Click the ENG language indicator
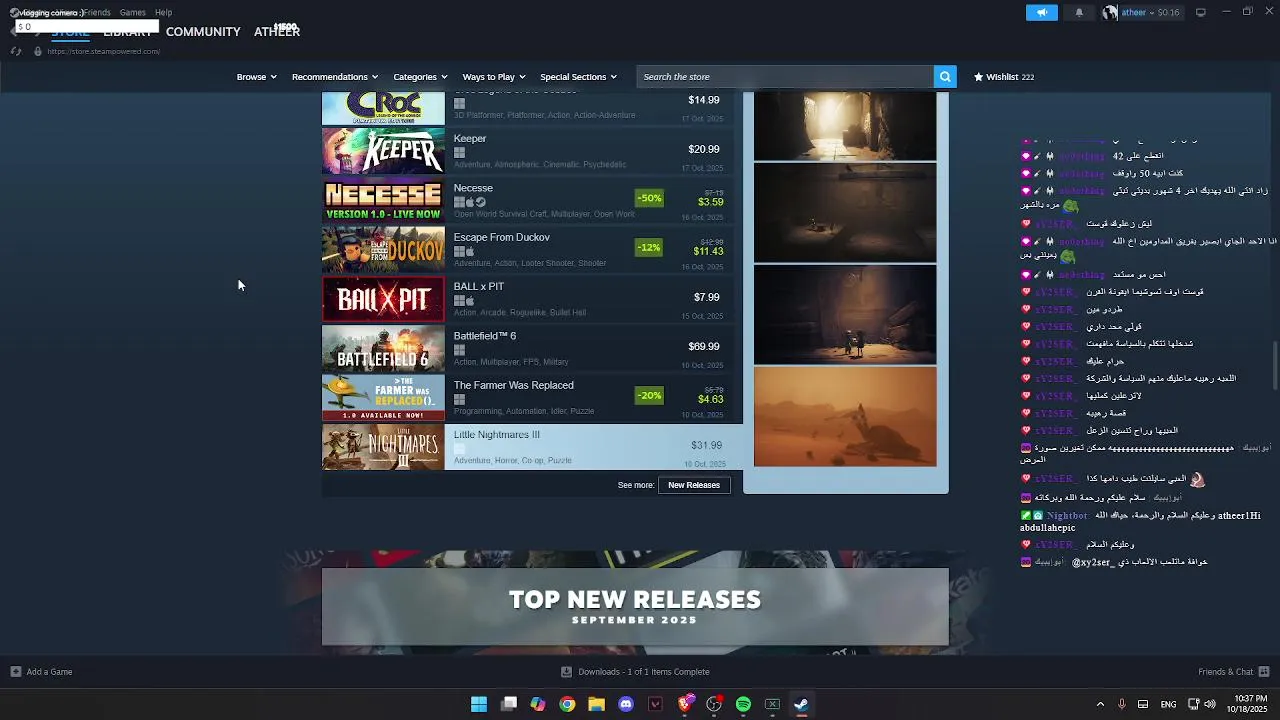 coord(1168,705)
